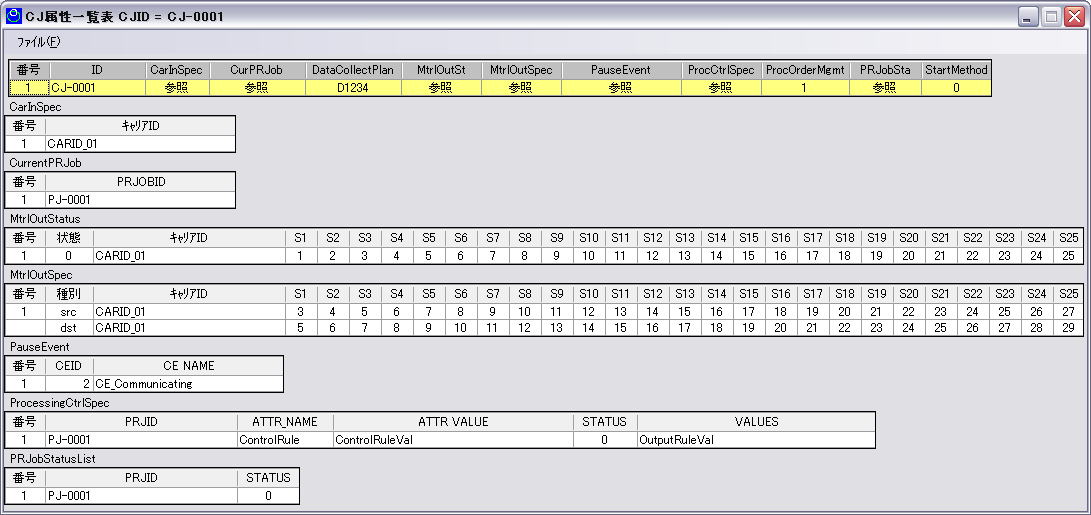Maximize the CJ属性一覧表 window
Viewport: 1091px width, 515px height.
pyautogui.click(x=1050, y=17)
